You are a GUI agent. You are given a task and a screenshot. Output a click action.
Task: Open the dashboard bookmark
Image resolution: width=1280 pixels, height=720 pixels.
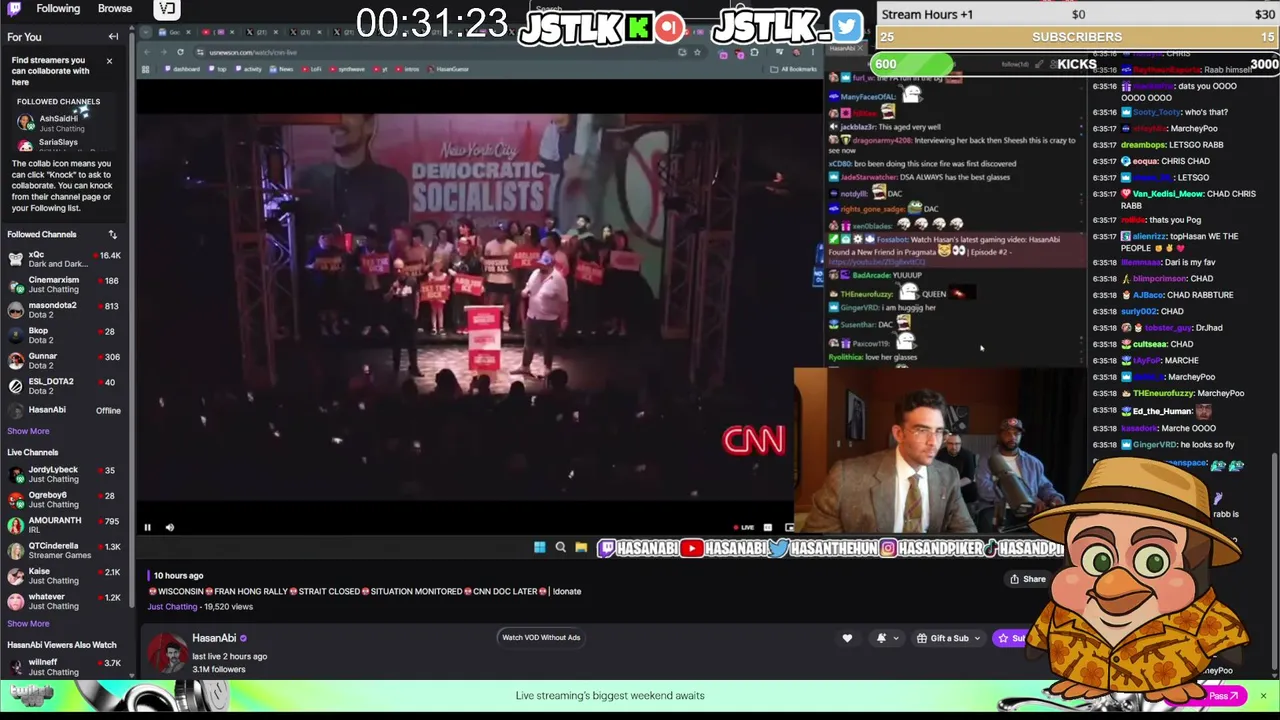point(182,69)
